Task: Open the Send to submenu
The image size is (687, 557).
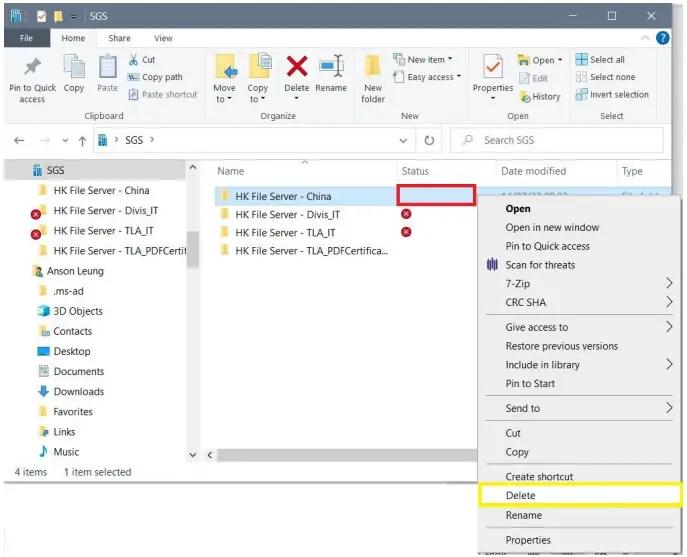Action: (668, 408)
